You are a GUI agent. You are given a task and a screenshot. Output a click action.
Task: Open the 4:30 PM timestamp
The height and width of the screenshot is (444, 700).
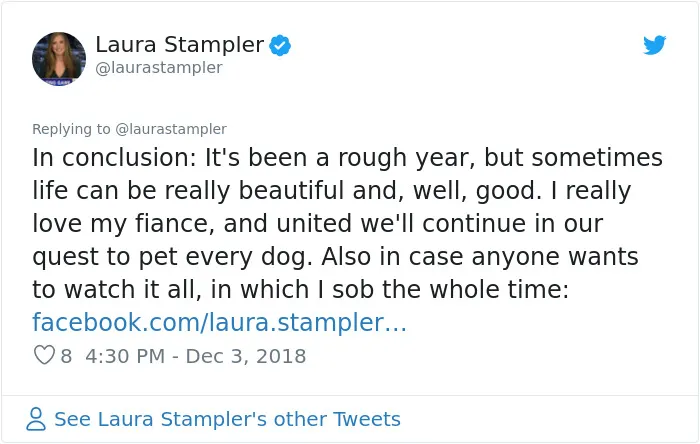coord(125,356)
